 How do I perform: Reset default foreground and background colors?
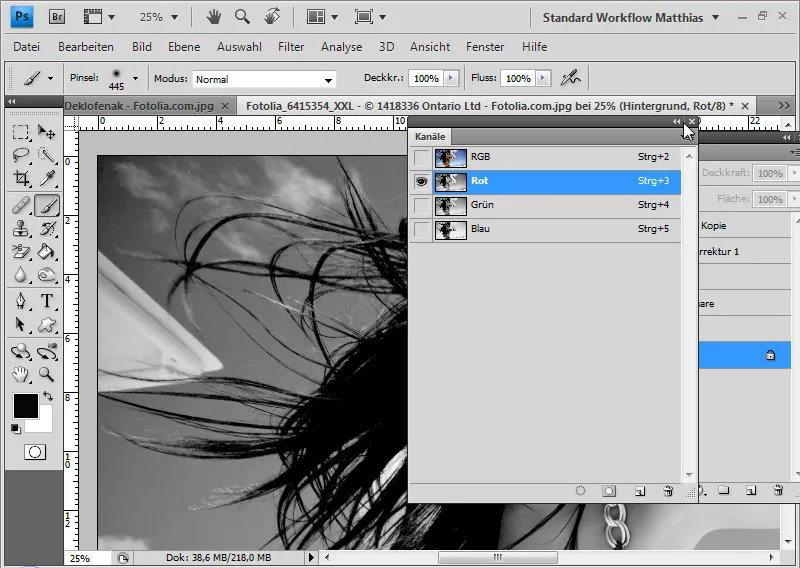tap(16, 429)
